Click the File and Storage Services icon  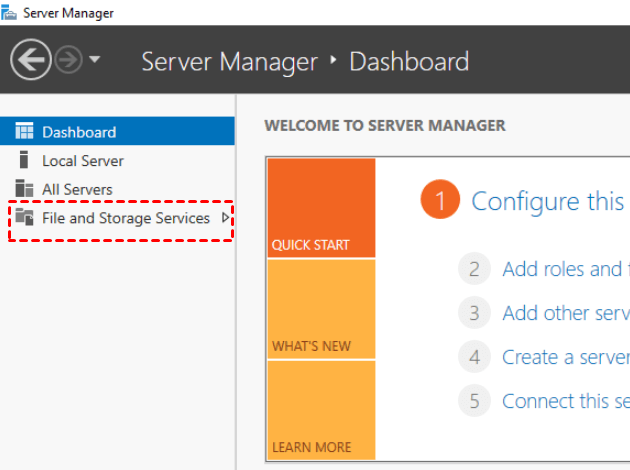tap(25, 218)
